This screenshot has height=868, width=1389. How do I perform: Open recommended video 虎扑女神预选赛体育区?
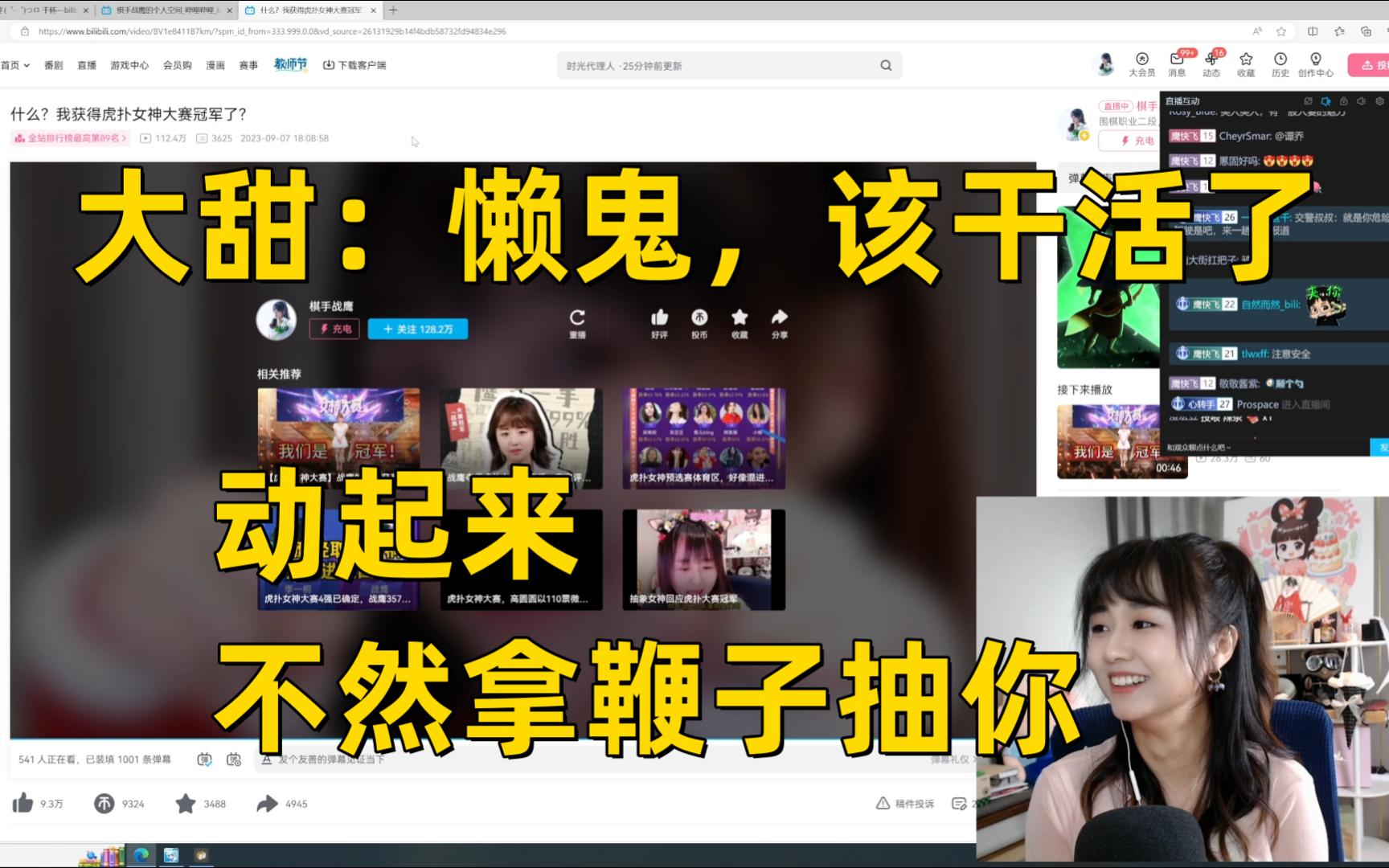tap(704, 439)
